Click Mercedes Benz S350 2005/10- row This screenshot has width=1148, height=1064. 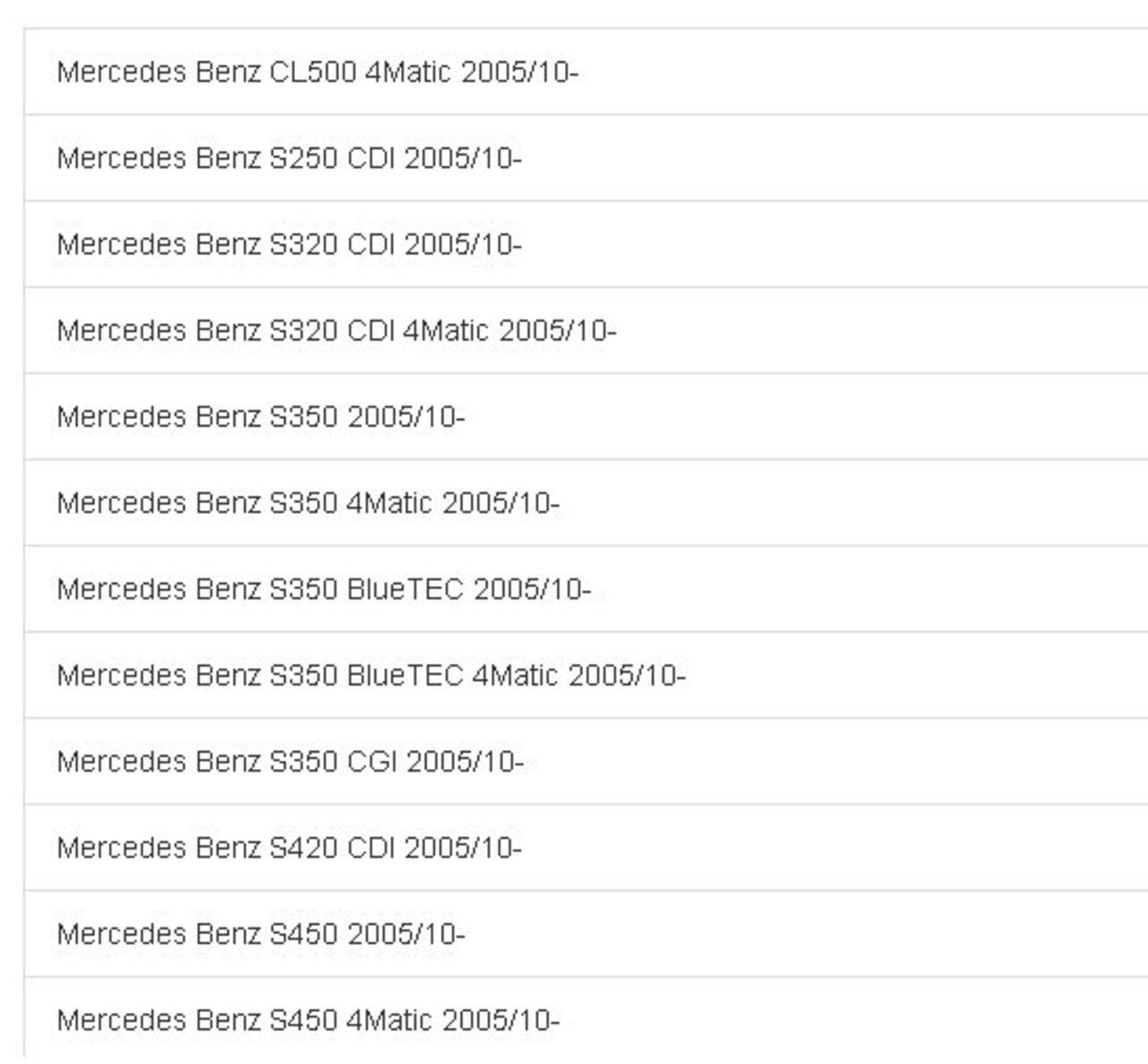pyautogui.click(x=587, y=416)
